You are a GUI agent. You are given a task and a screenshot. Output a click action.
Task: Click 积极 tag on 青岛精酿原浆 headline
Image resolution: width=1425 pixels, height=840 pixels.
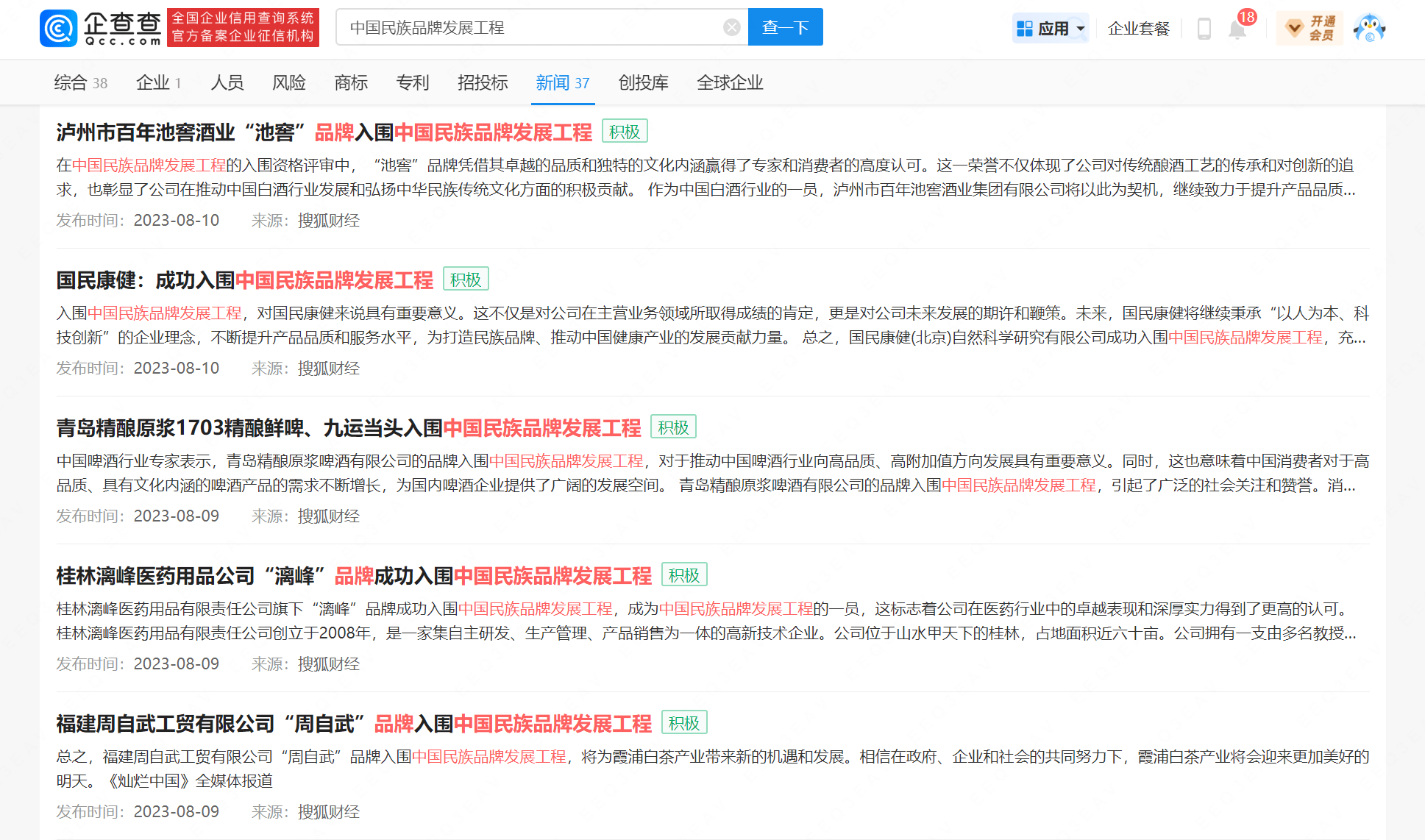point(673,427)
